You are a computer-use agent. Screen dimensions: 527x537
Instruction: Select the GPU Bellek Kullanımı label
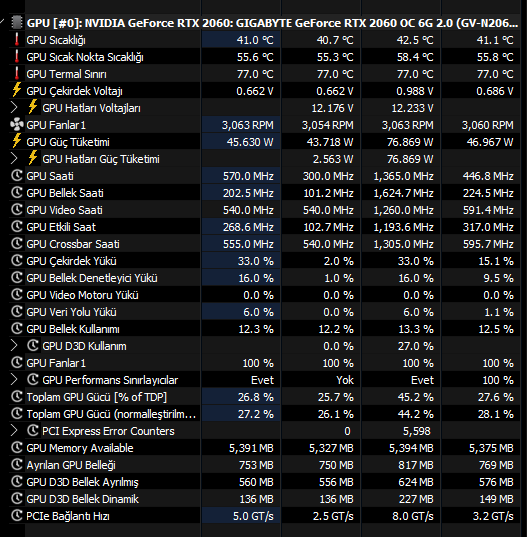click(x=73, y=329)
